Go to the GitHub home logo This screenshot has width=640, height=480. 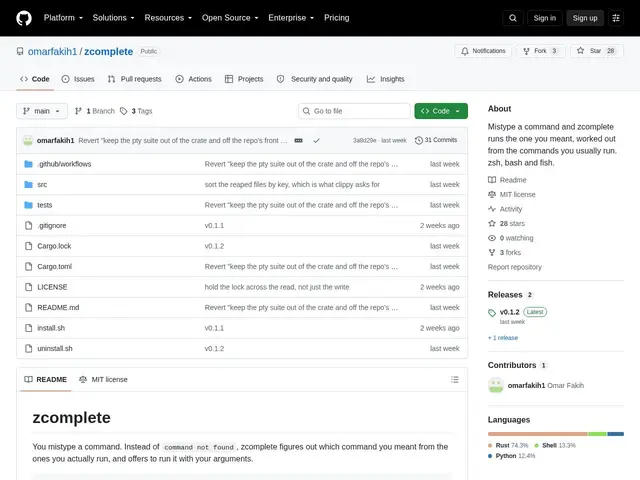click(24, 18)
